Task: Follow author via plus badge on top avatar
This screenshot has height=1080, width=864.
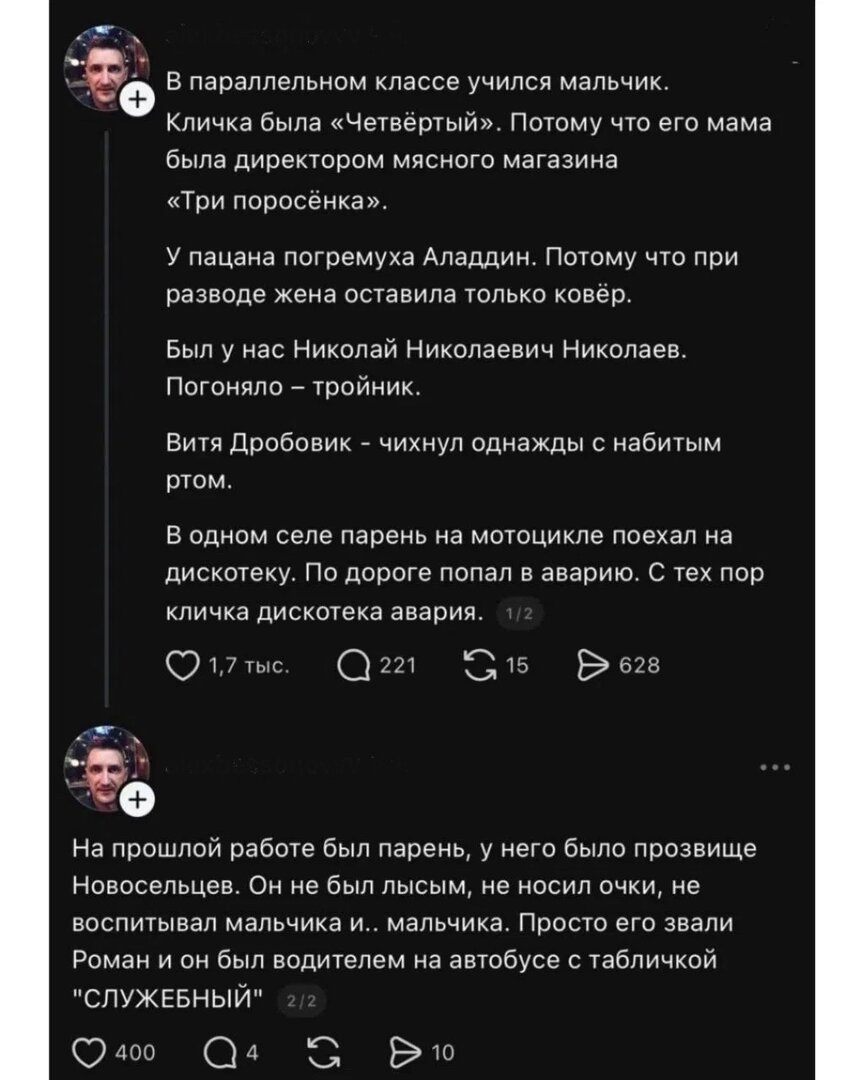Action: coord(137,101)
